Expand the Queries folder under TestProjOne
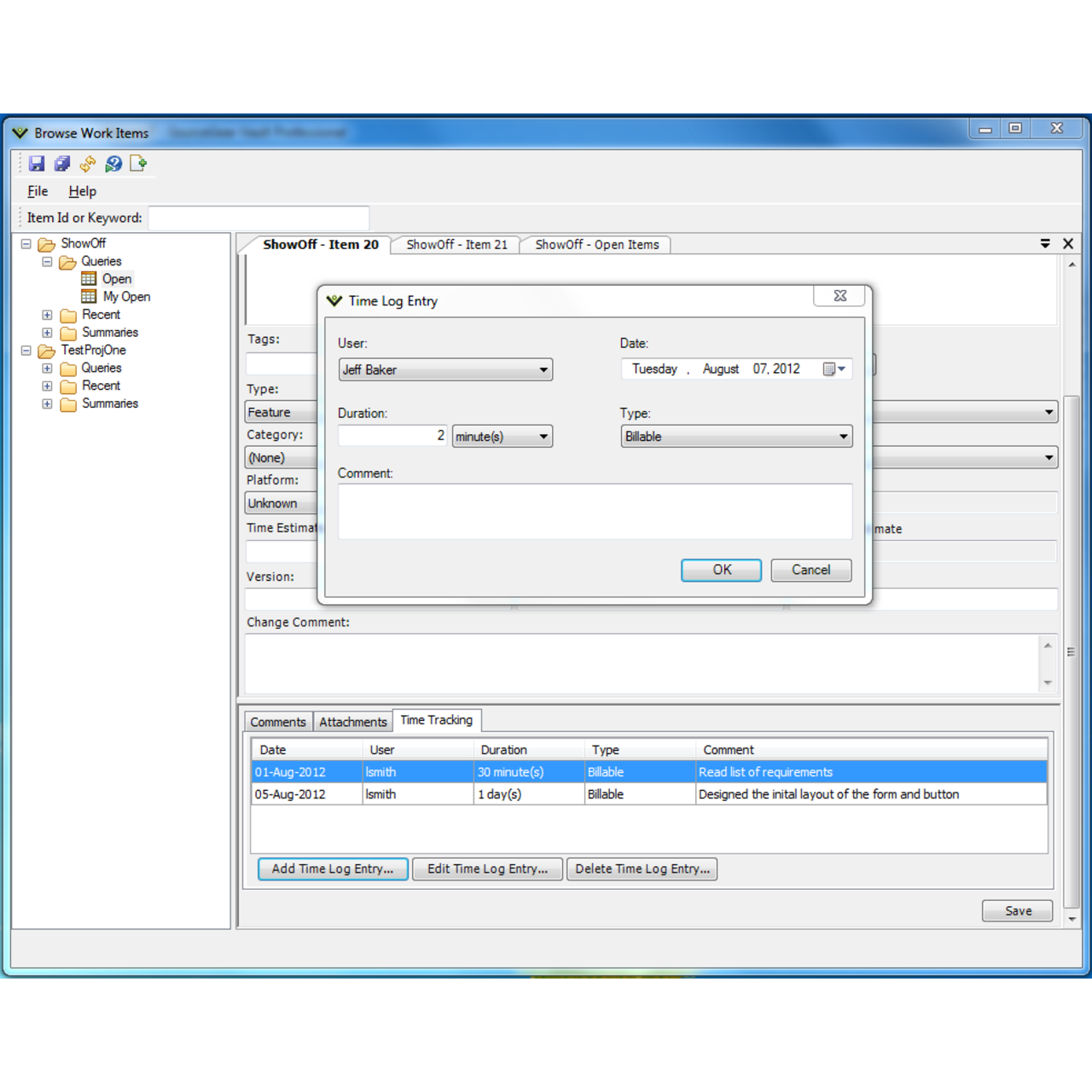Image resolution: width=1092 pixels, height=1092 pixels. tap(47, 369)
